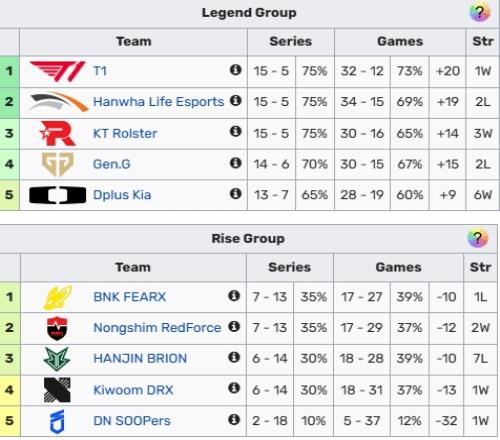The image size is (500, 440).
Task: Click the DN SOOPers blue logo
Action: 57,422
